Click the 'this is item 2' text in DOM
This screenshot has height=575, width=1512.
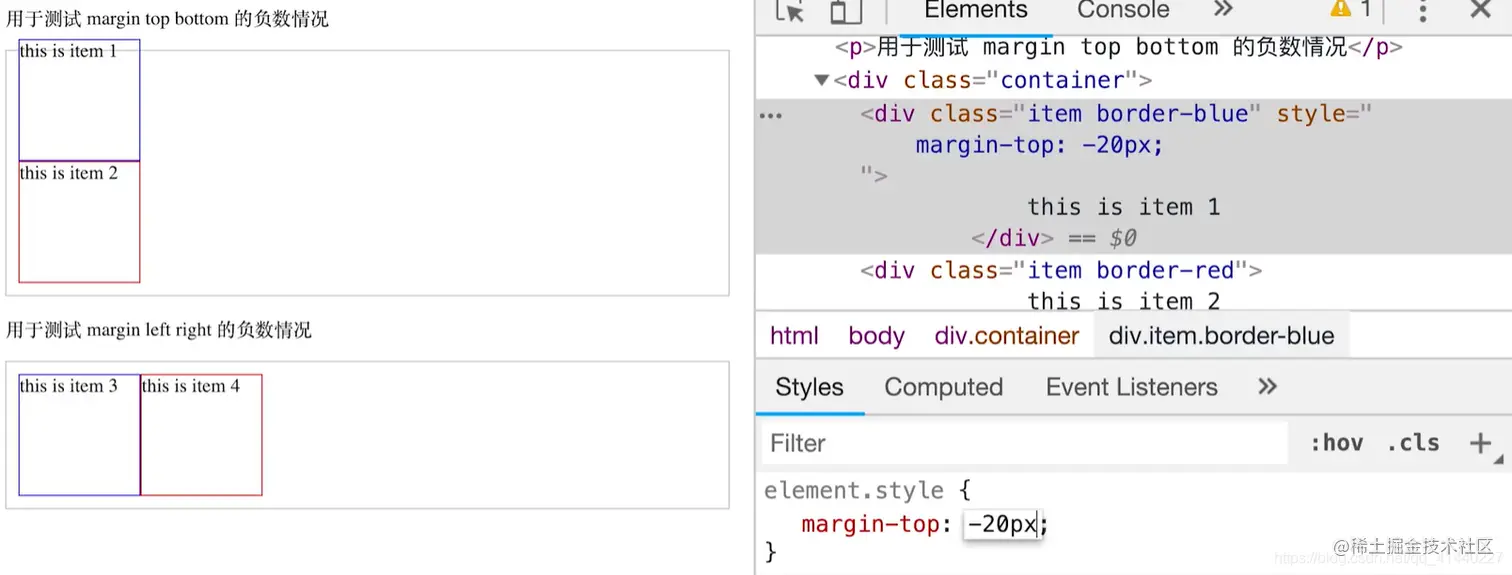pos(1124,301)
